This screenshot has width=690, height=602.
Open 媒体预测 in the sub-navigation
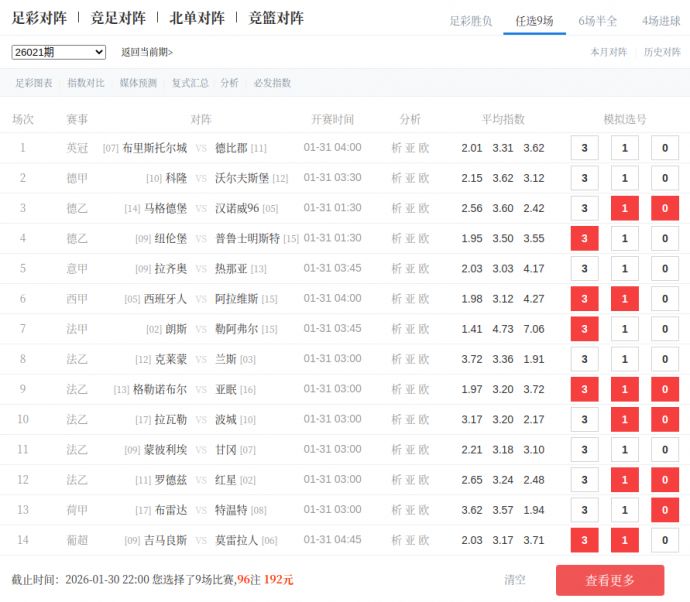coord(138,83)
